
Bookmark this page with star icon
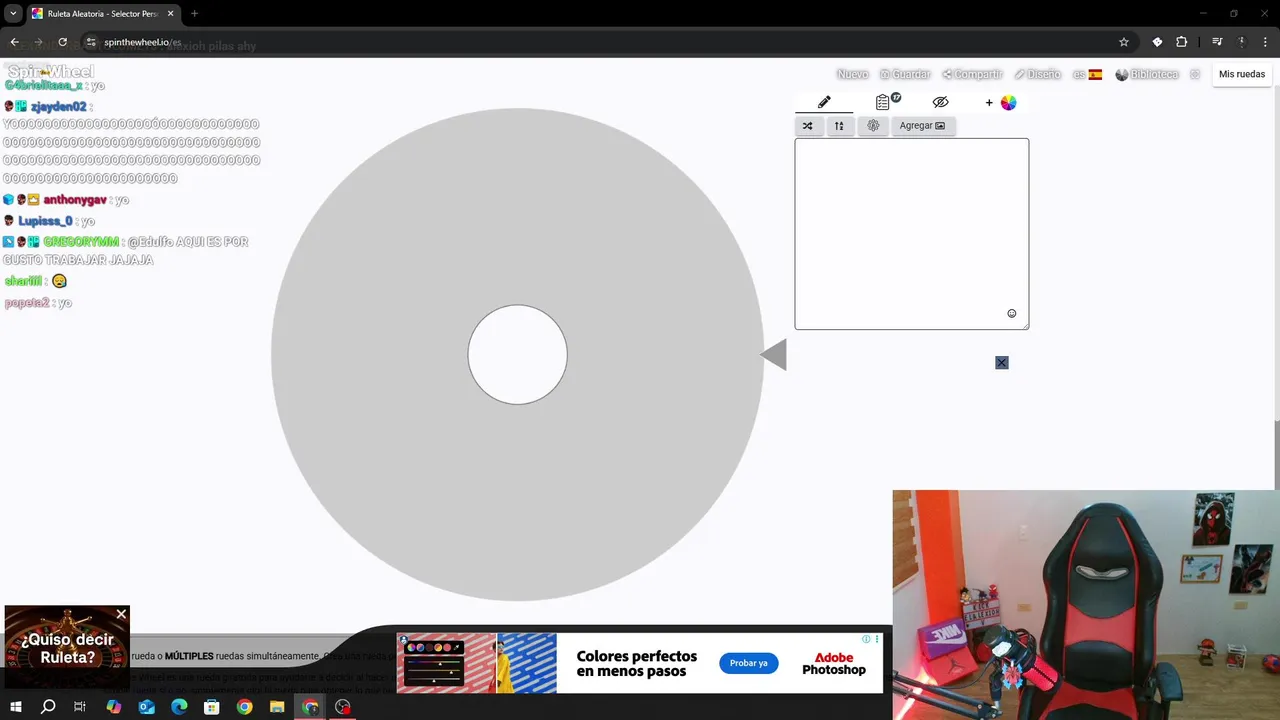pos(1124,42)
